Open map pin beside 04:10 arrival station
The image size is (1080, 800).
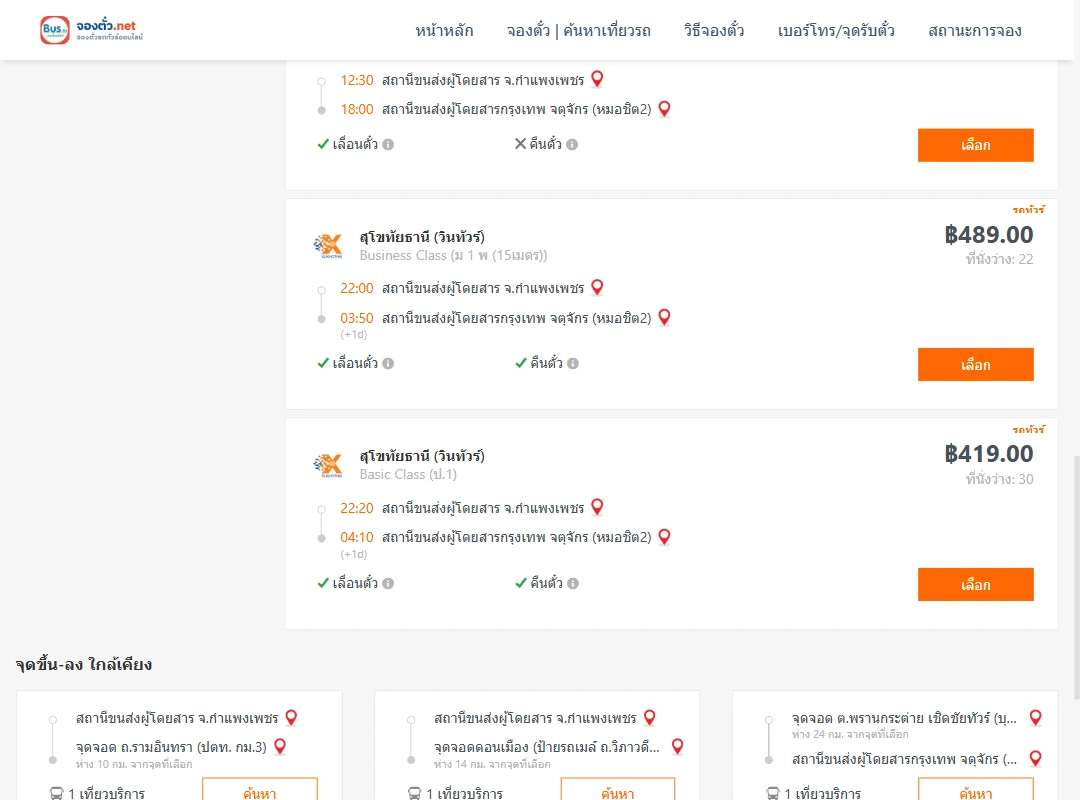pos(665,537)
